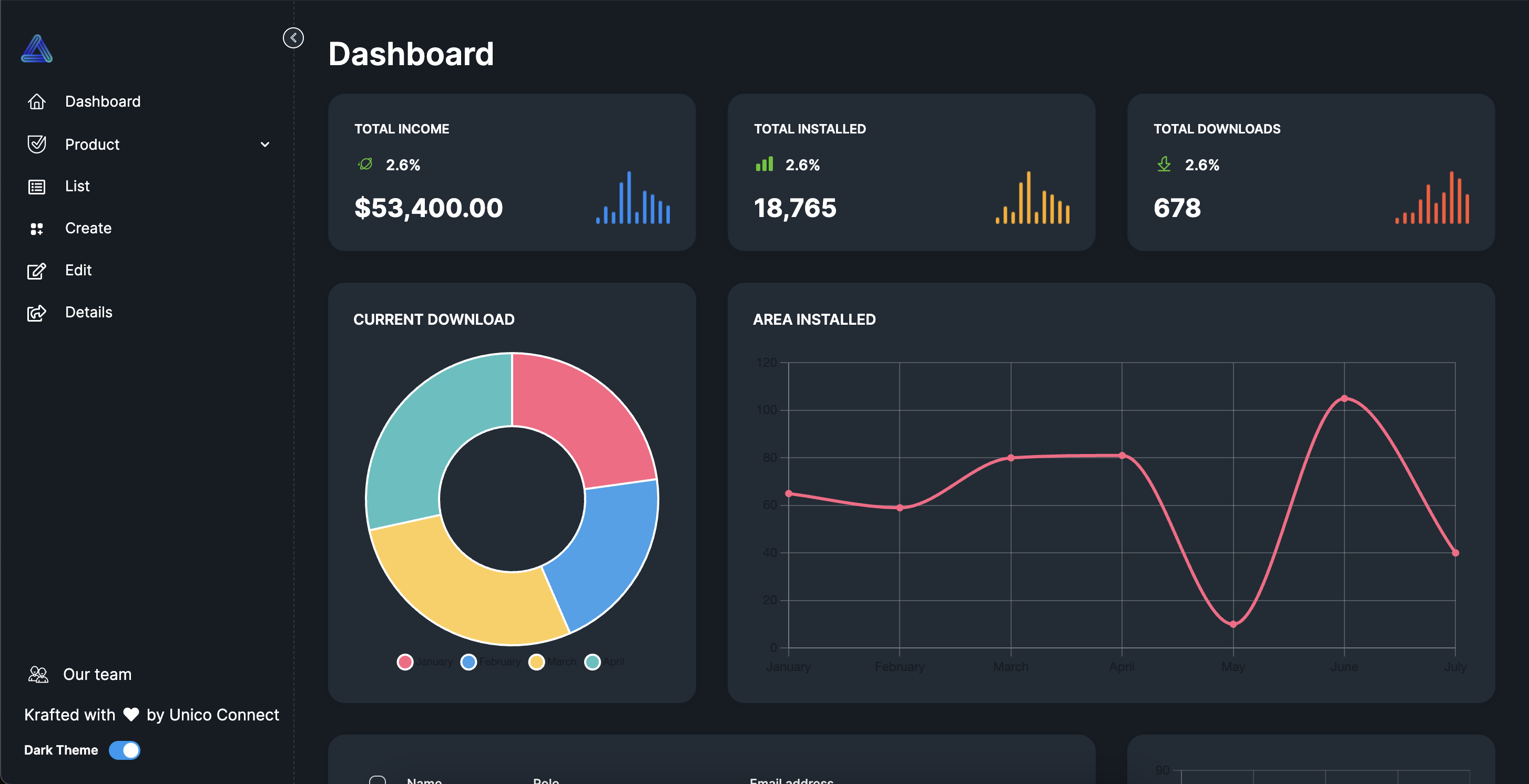Select the Edit pencil icon
Viewport: 1529px width, 784px height.
(37, 271)
